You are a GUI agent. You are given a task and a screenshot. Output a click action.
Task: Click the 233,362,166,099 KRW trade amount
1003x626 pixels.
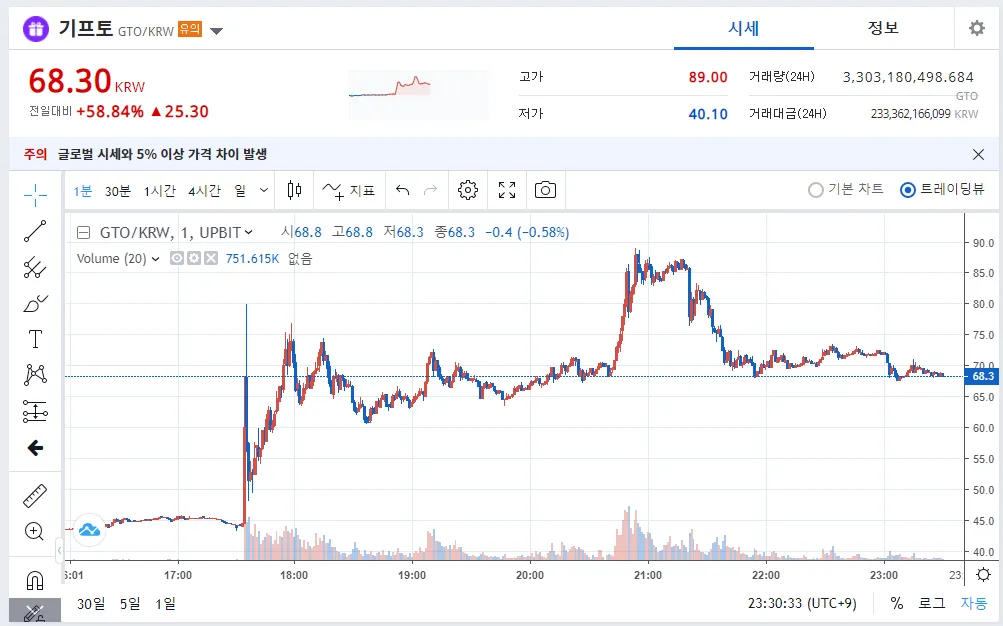tap(924, 114)
